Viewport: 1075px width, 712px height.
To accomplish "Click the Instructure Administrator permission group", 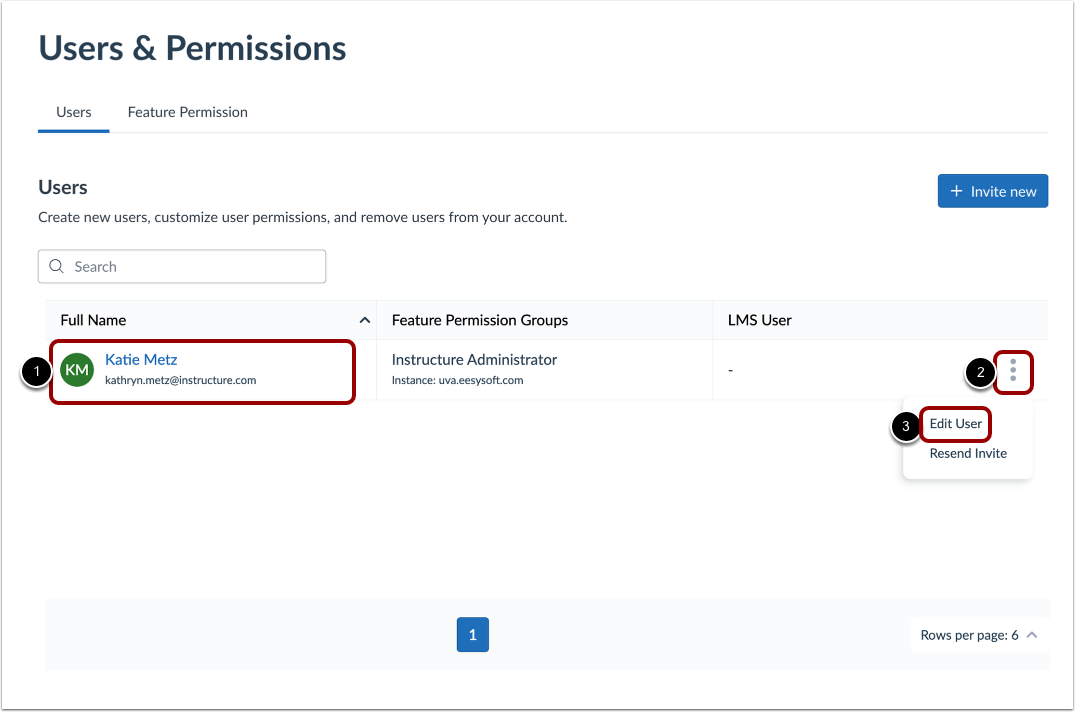I will pyautogui.click(x=473, y=359).
